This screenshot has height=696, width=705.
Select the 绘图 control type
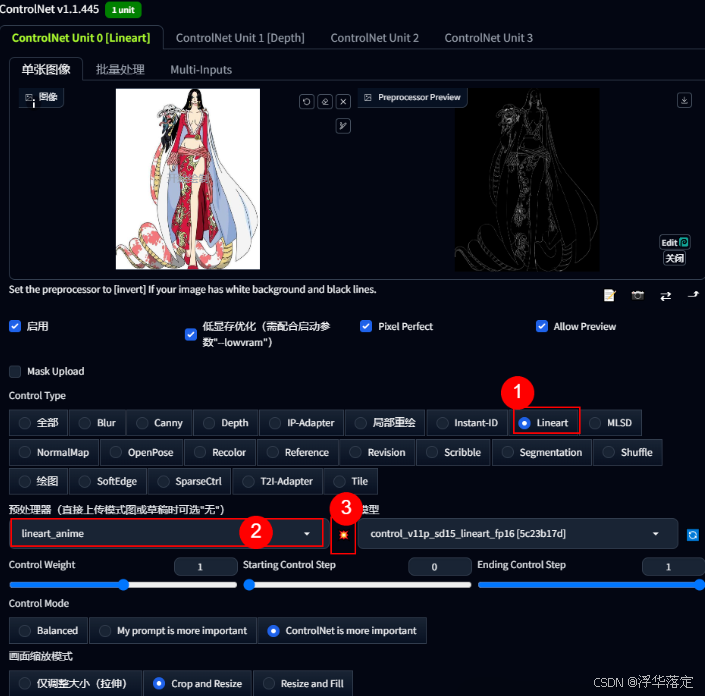[39, 481]
